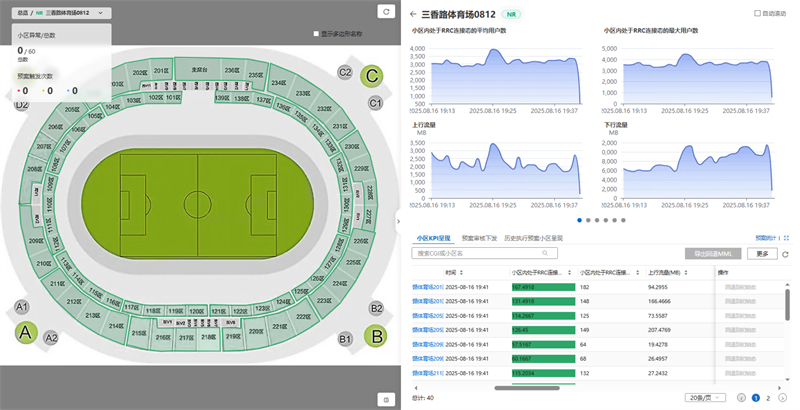Open the 20条/页 page size dropdown
This screenshot has width=800, height=410.
[706, 397]
